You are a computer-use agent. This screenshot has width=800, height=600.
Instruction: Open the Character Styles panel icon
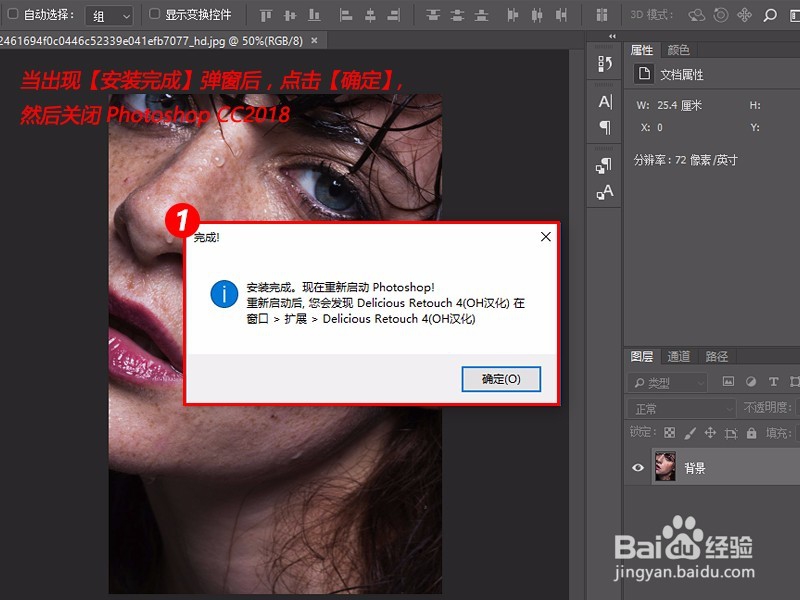click(x=605, y=192)
